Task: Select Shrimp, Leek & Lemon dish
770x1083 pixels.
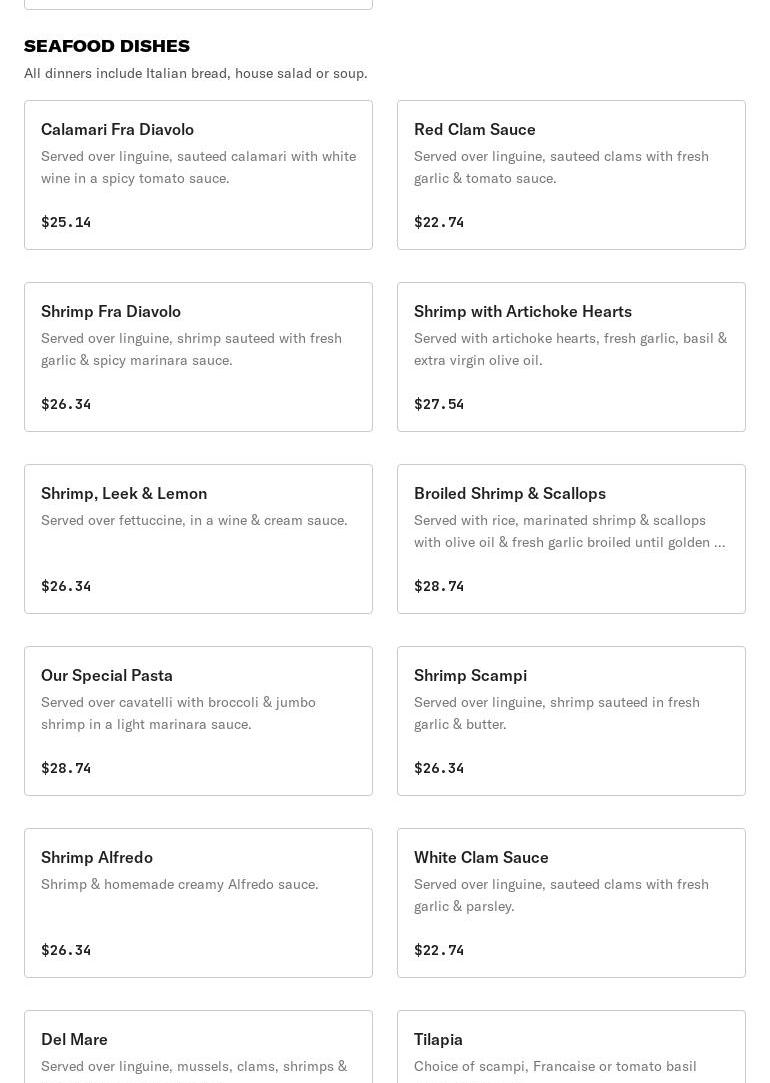Action: pos(198,539)
